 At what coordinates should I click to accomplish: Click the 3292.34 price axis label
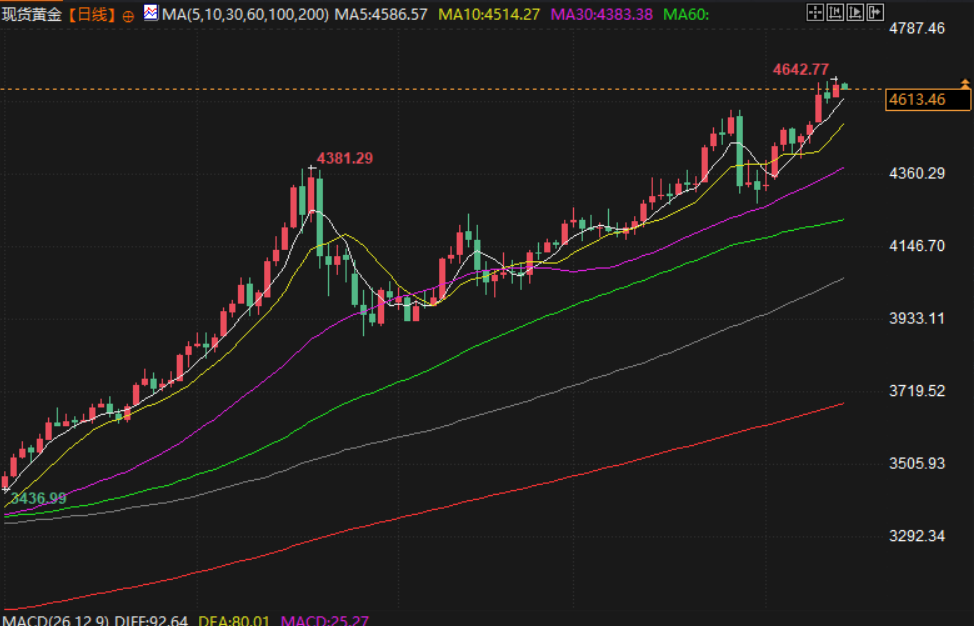coord(917,536)
